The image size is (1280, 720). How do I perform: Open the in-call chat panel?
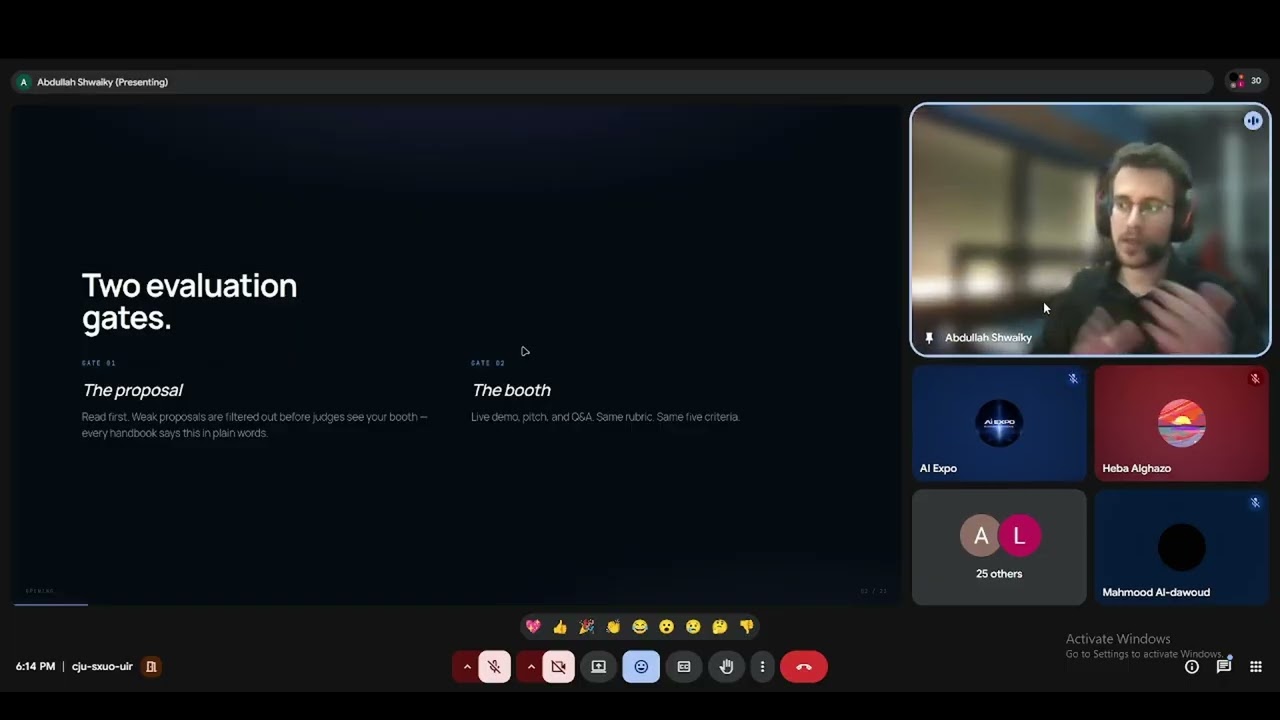[1224, 667]
